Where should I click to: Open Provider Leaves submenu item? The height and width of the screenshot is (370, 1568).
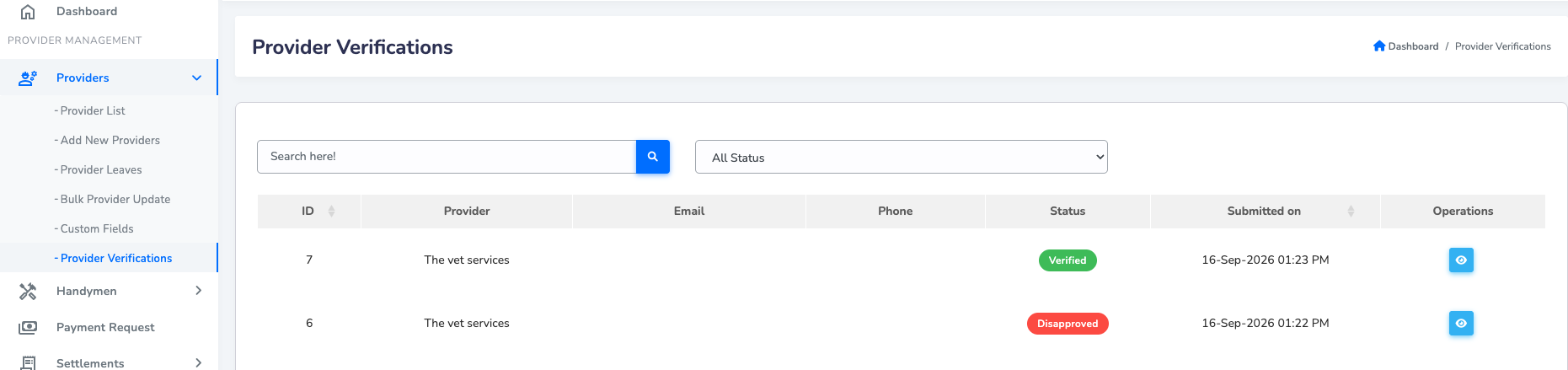pos(101,169)
